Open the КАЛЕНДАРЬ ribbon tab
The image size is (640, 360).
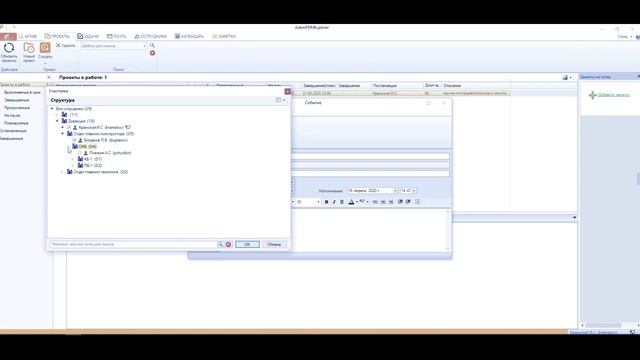(189, 36)
